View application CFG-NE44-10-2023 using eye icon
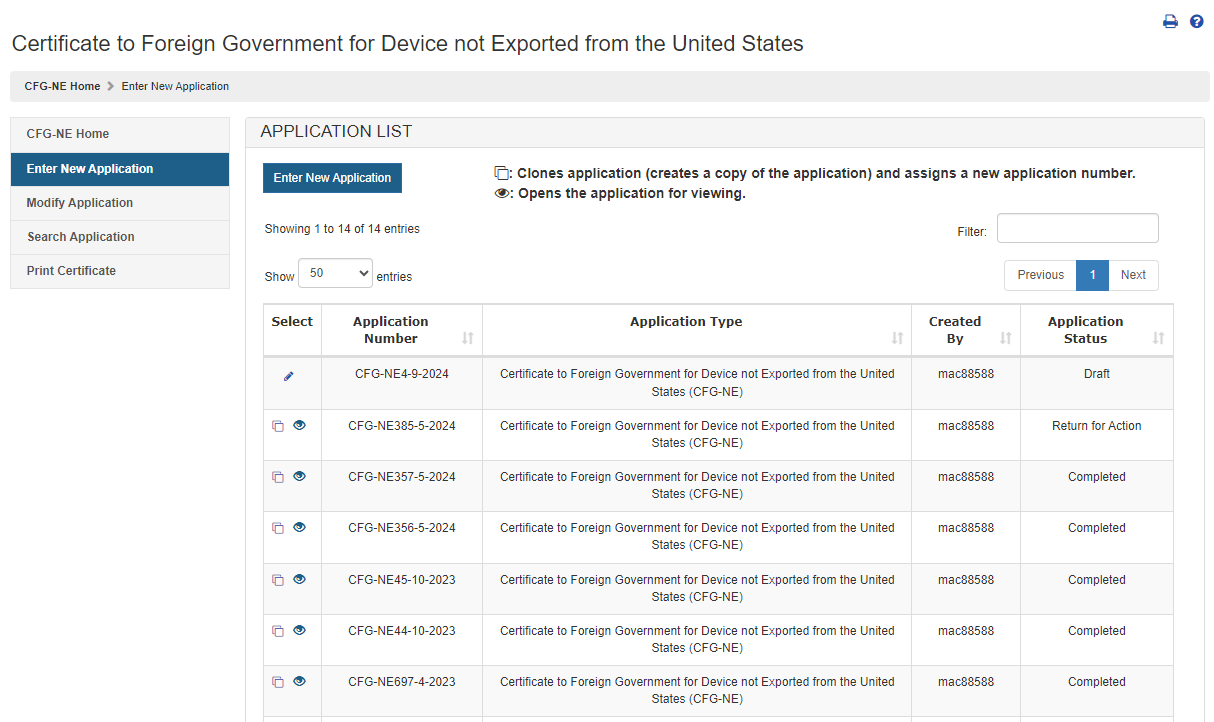This screenshot has height=722, width=1214. (299, 630)
